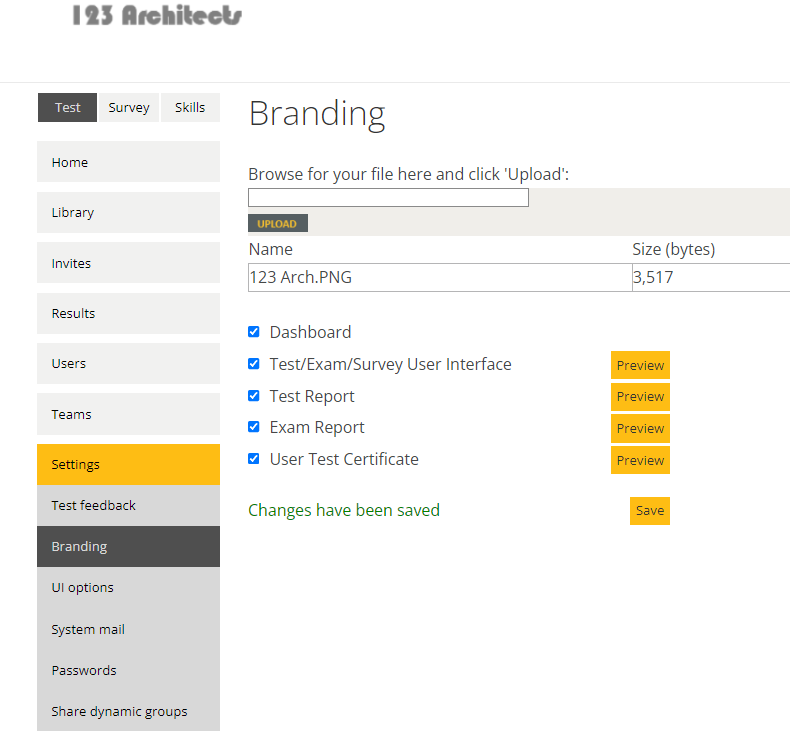Screen dimensions: 790x739
Task: Preview the Test Report branding
Action: pos(640,397)
